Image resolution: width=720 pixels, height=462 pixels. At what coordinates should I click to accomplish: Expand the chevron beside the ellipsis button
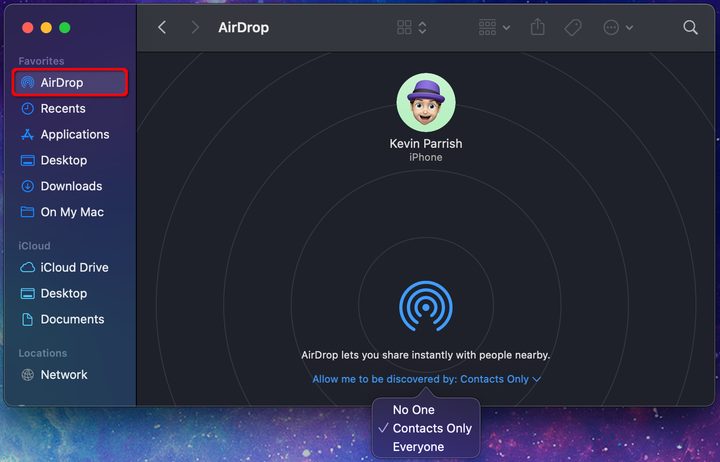(x=630, y=28)
